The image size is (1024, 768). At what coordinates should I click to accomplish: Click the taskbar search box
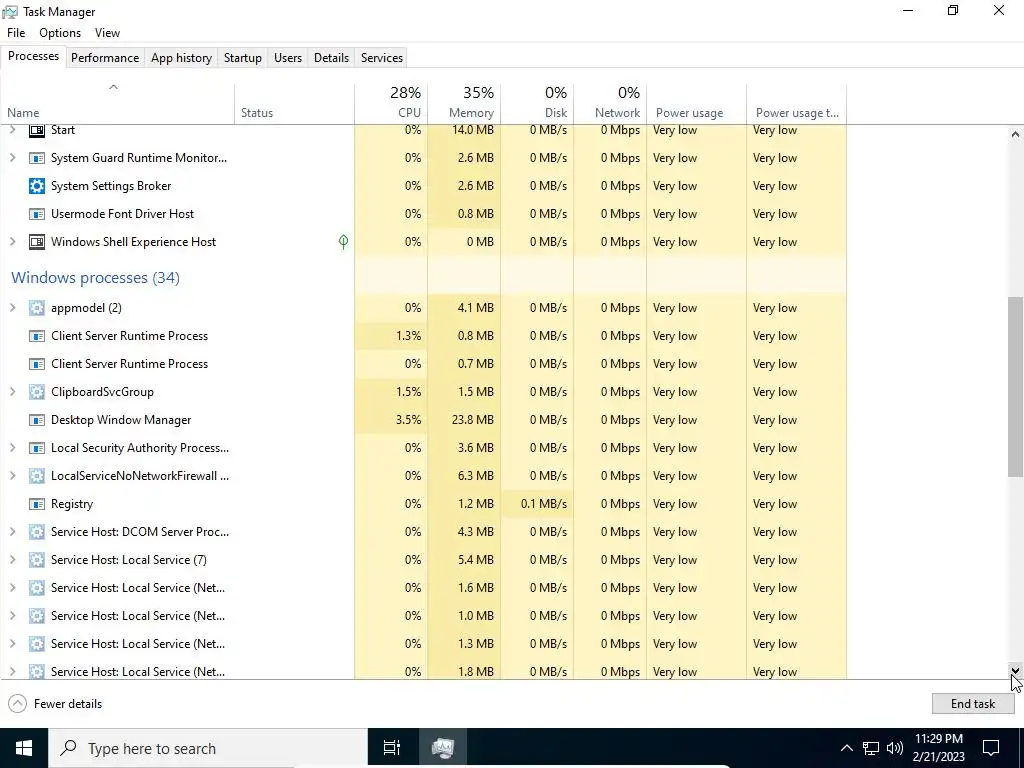(x=208, y=748)
